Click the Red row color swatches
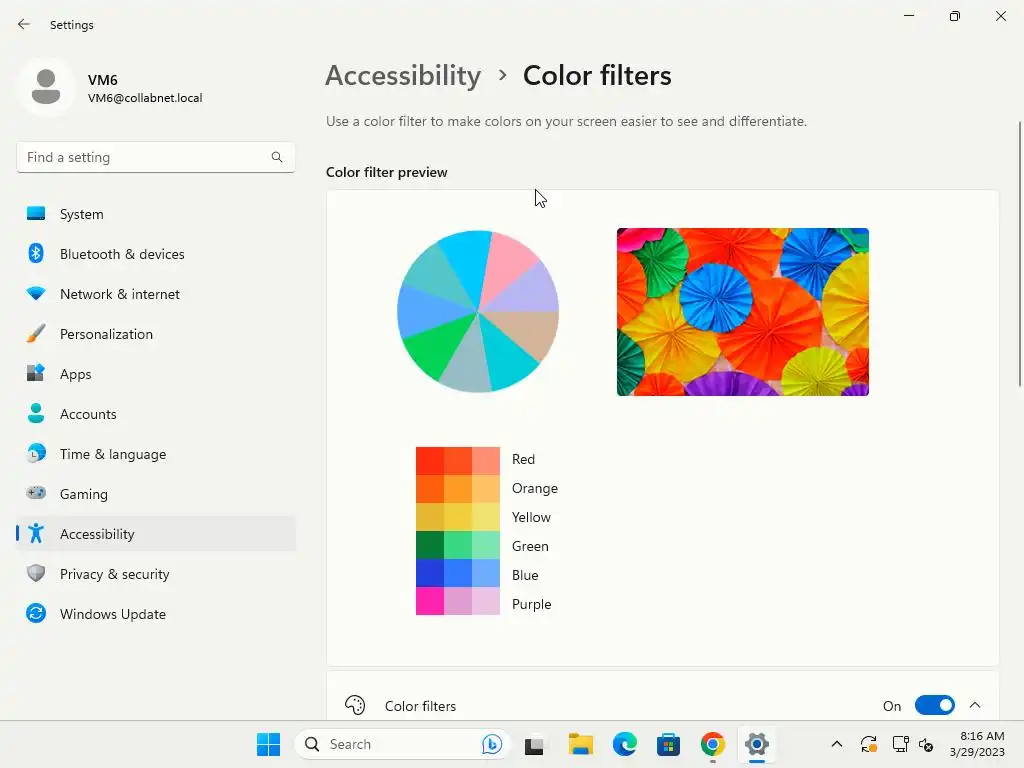Image resolution: width=1024 pixels, height=768 pixels. coord(458,461)
